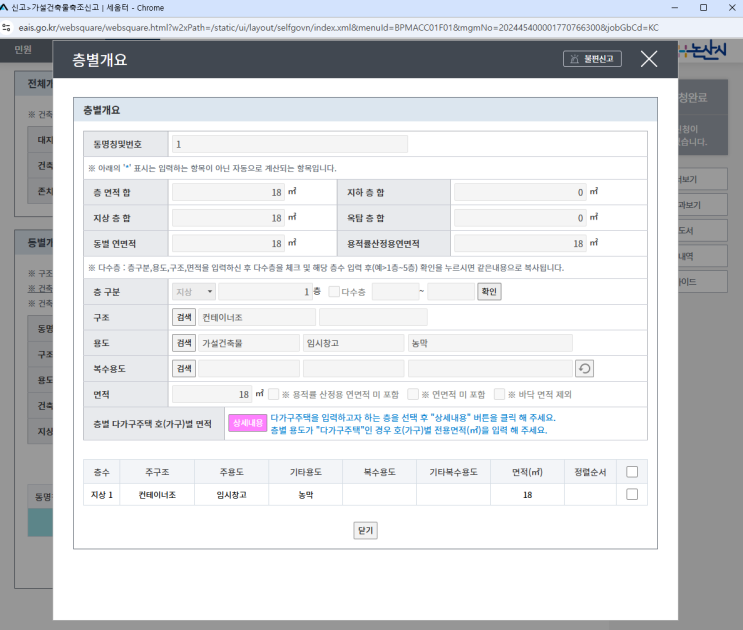Open the 층 구분 지상 dropdown

click(194, 292)
